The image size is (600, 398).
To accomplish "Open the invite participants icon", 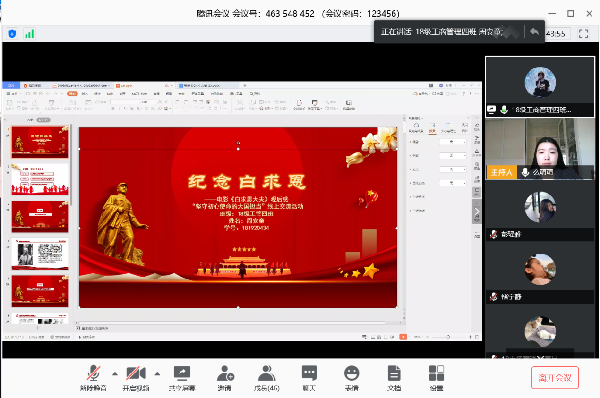I will point(225,378).
